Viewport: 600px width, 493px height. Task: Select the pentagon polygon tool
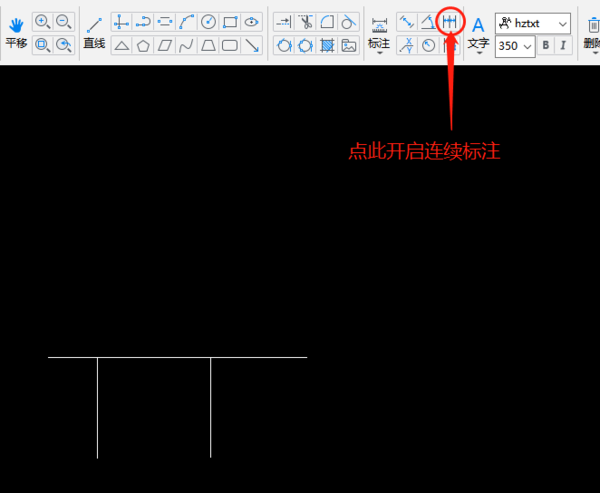143,46
